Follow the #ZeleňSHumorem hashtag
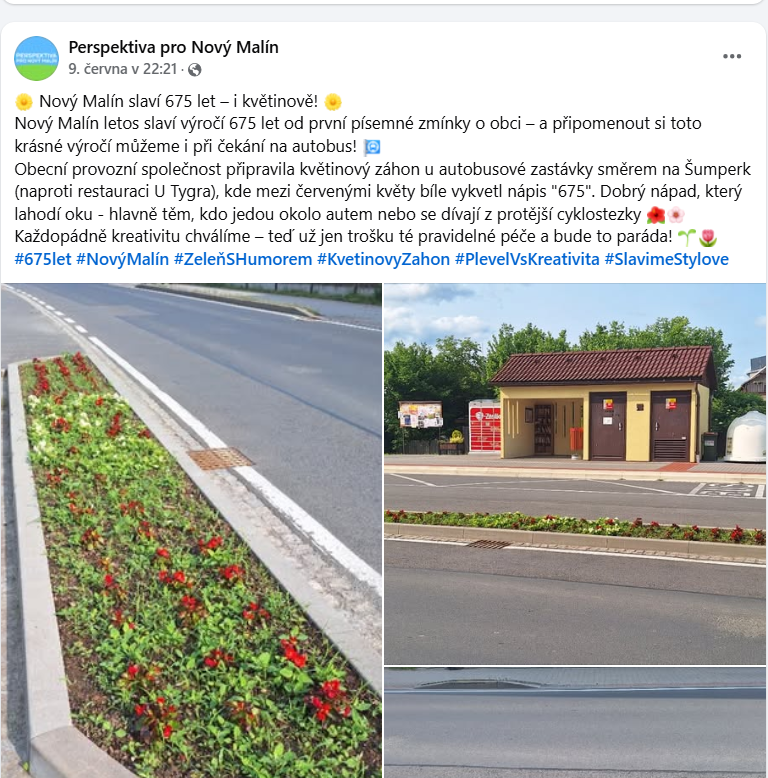 point(243,259)
